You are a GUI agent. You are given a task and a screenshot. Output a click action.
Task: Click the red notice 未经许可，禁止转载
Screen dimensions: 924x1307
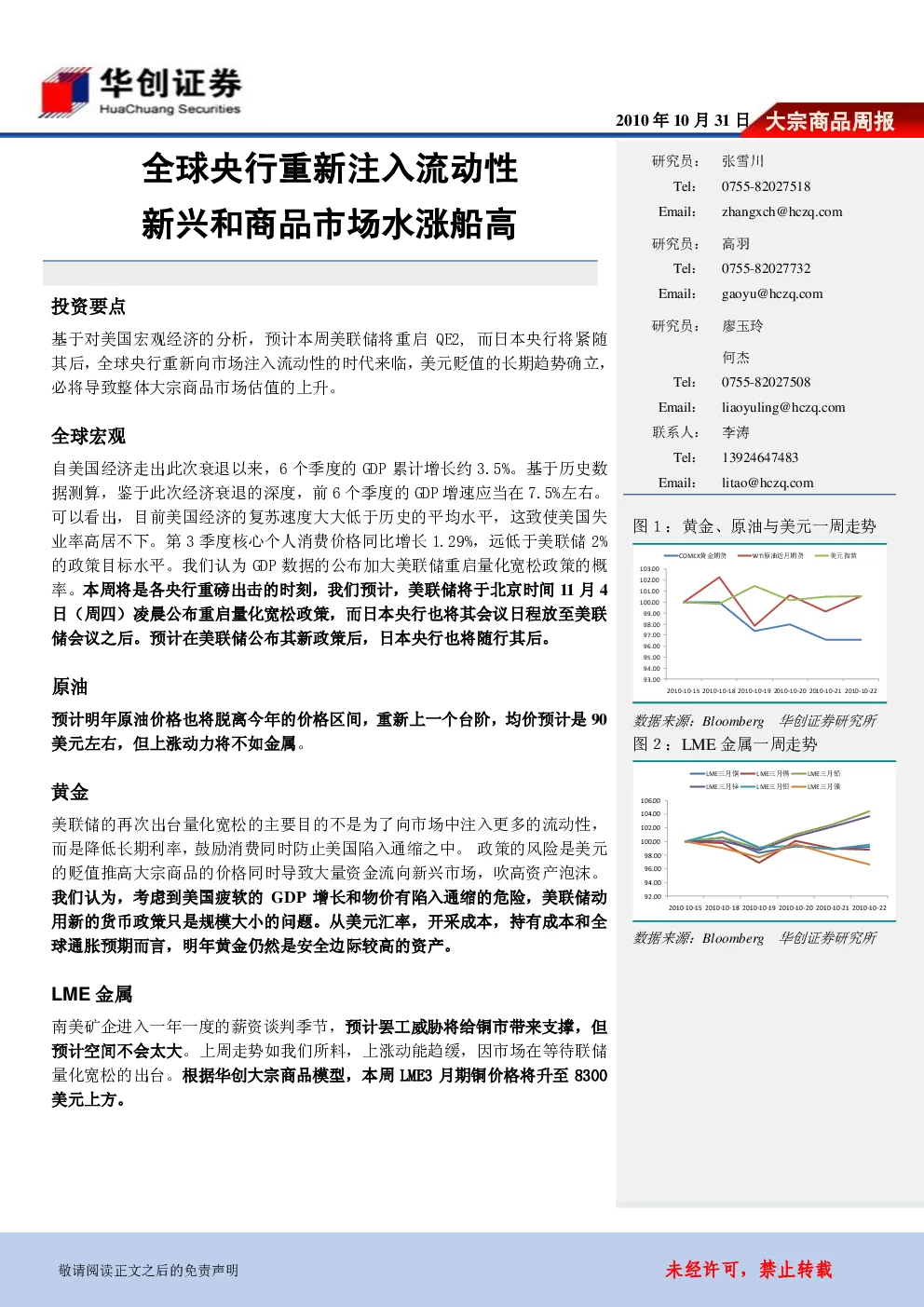[749, 1269]
